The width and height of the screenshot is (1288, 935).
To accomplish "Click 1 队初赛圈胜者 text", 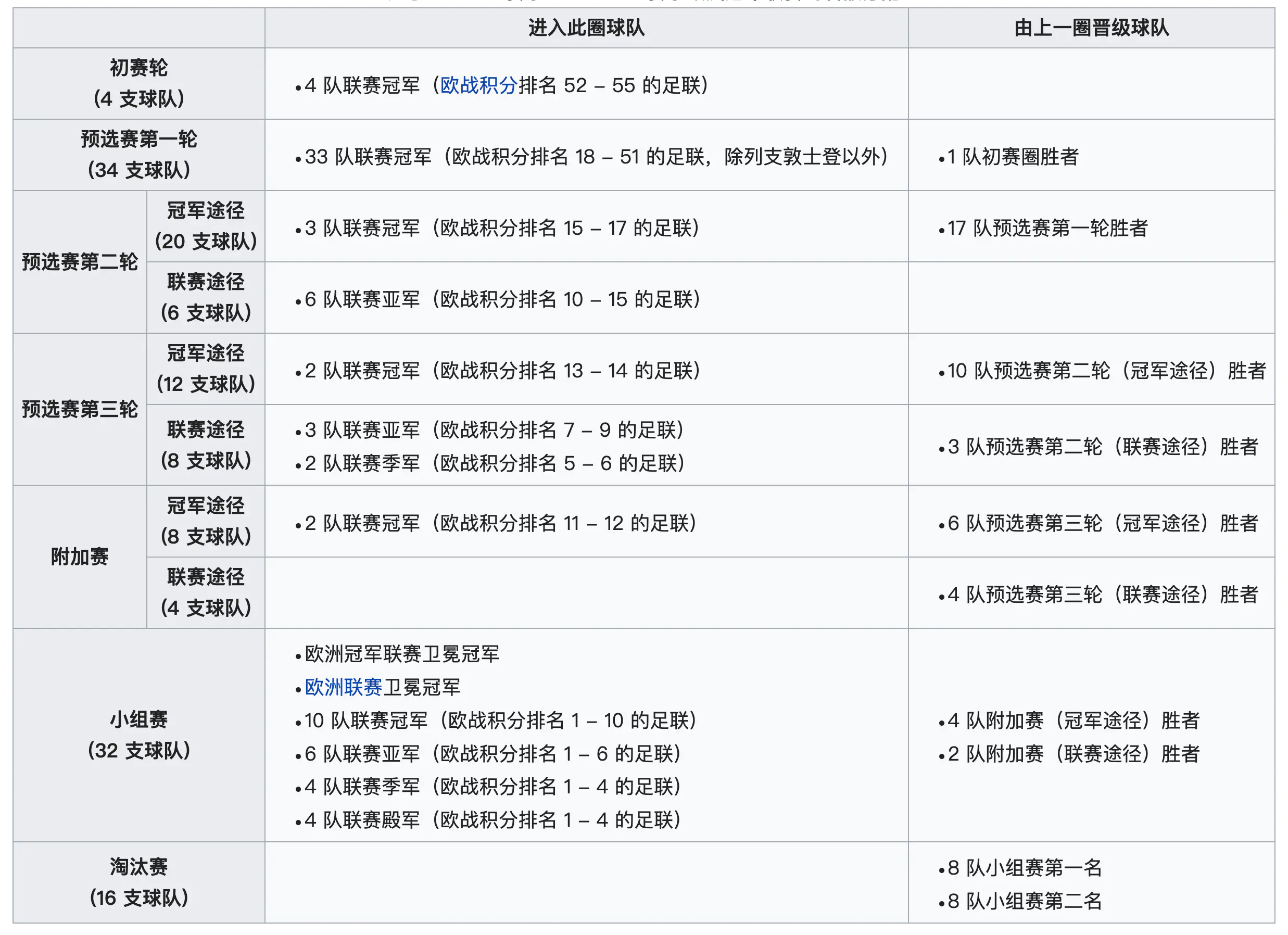I will 1013,156.
